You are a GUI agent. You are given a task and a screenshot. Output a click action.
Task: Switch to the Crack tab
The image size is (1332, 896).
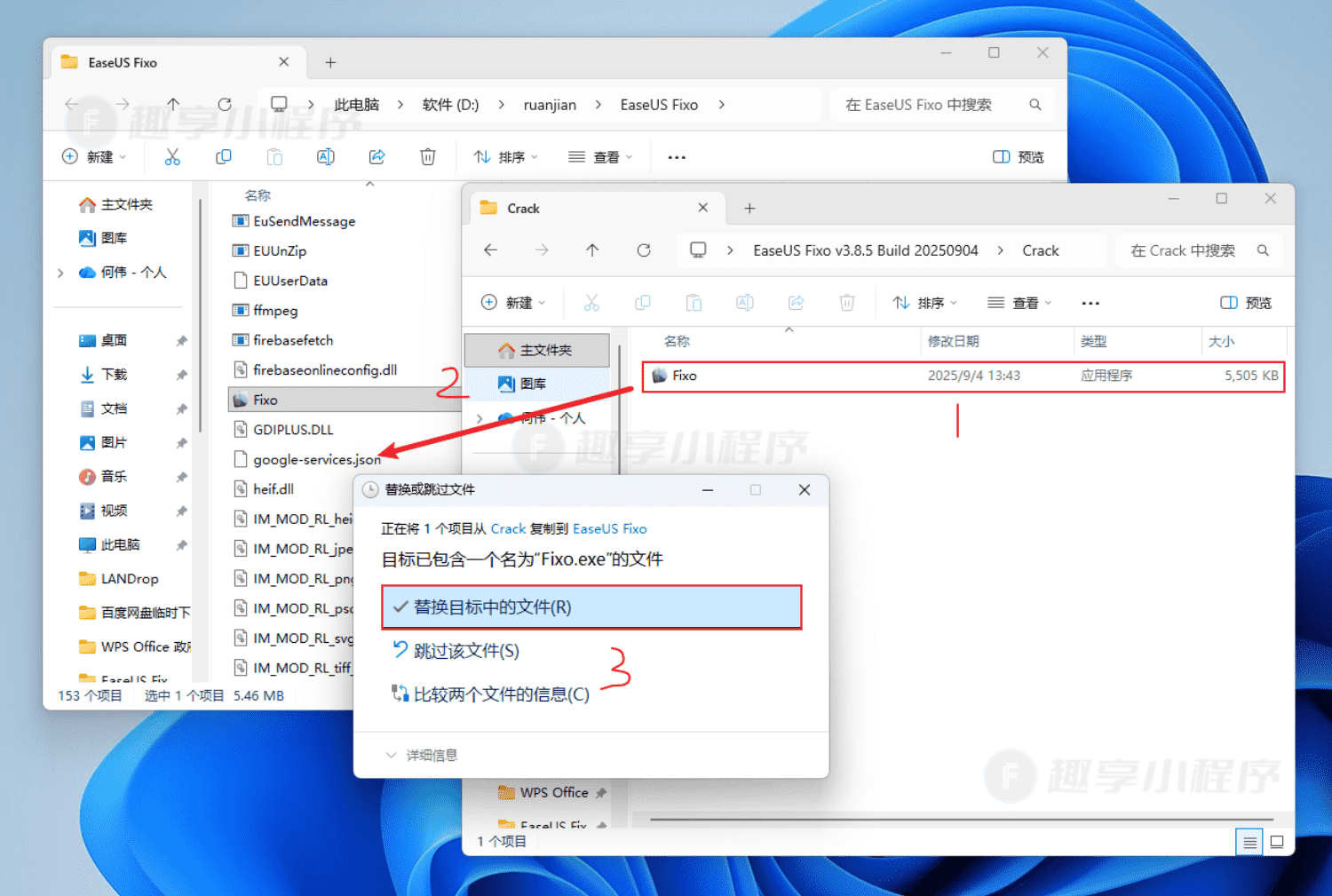tap(523, 208)
